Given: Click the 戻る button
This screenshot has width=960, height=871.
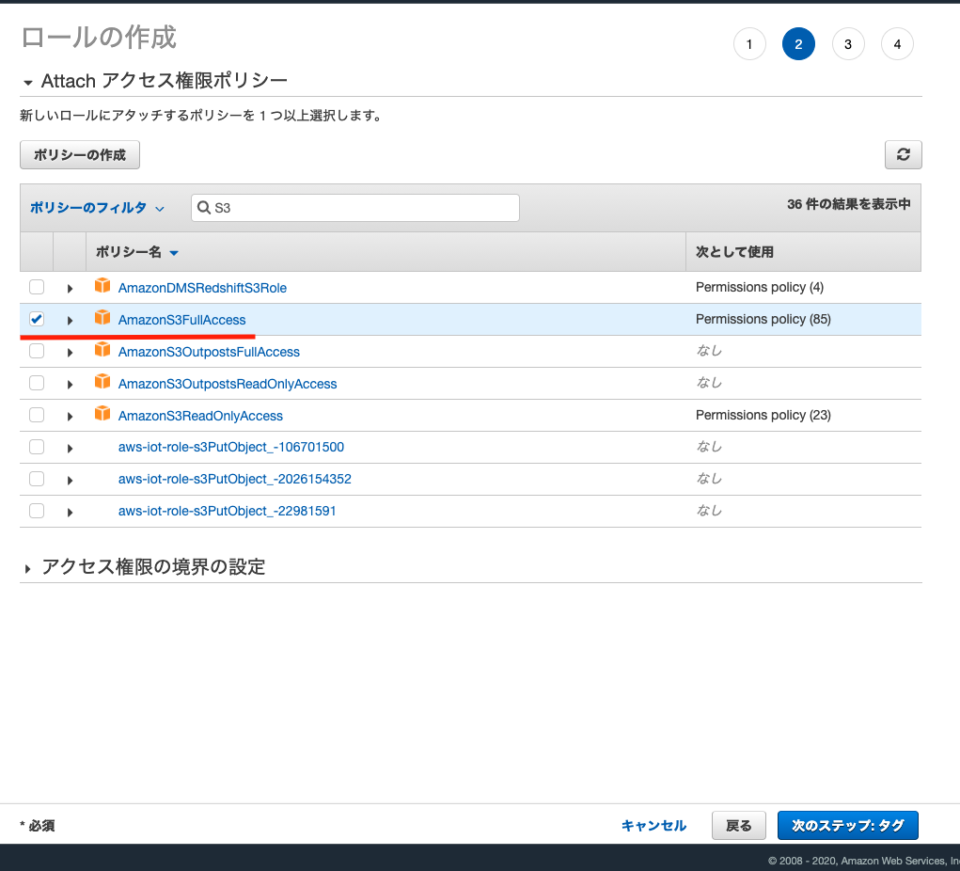Looking at the screenshot, I should 739,825.
